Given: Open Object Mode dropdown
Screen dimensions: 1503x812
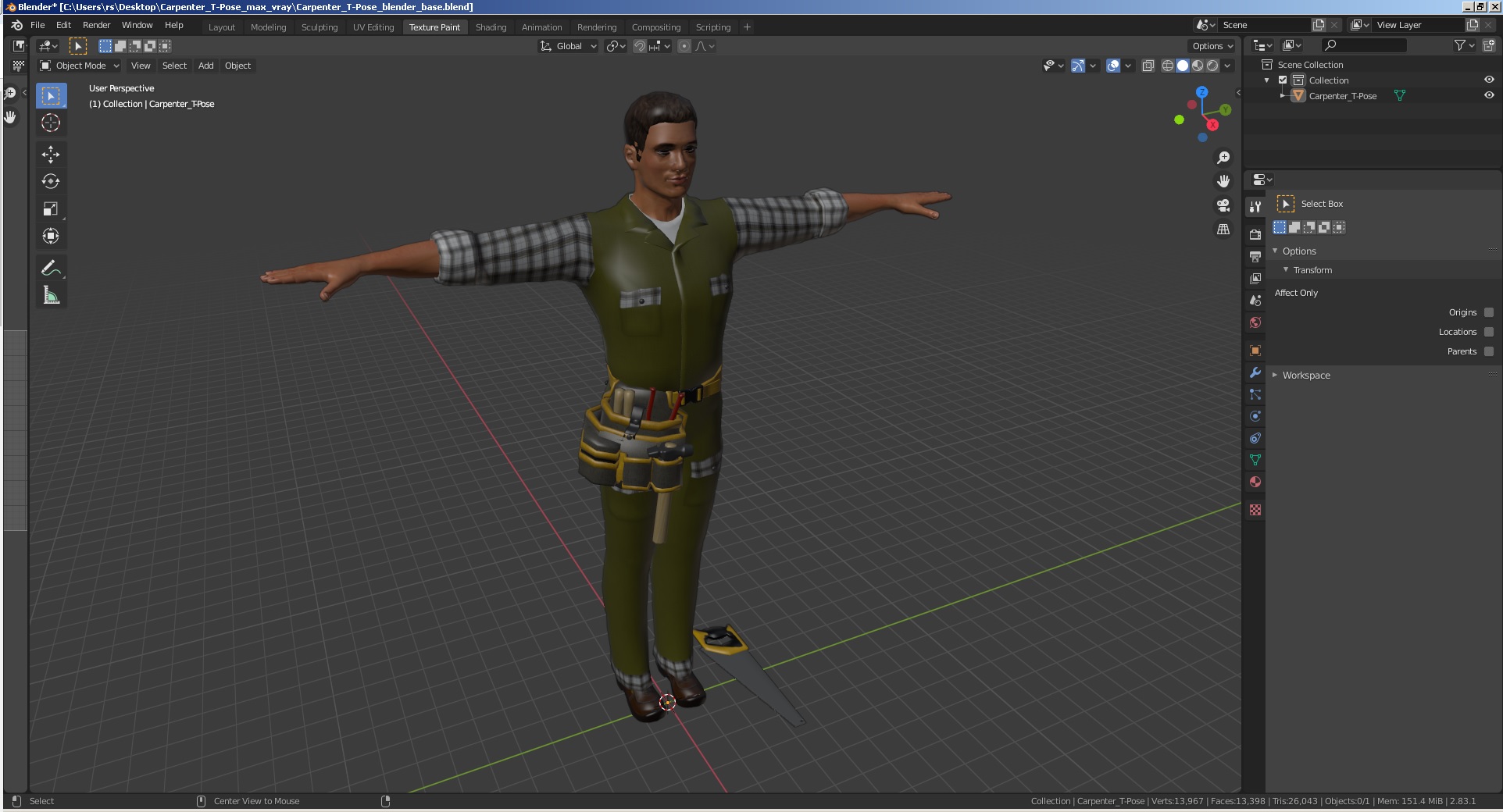Looking at the screenshot, I should coord(80,66).
